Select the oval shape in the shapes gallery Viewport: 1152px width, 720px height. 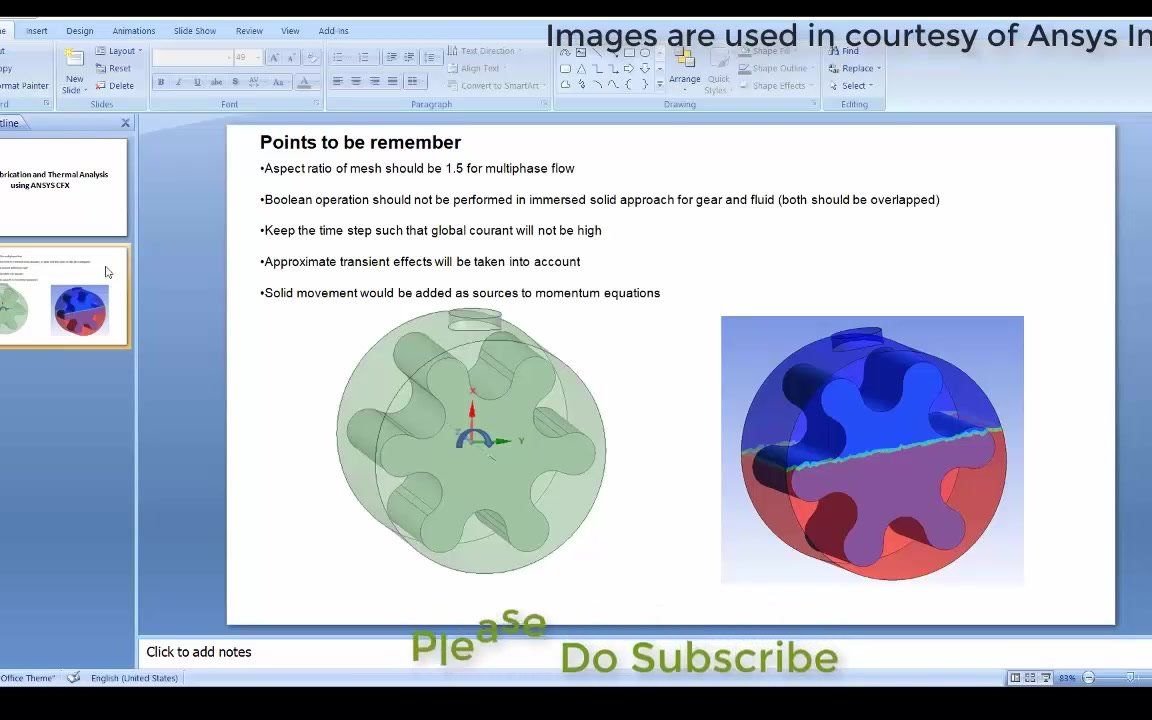click(x=645, y=53)
